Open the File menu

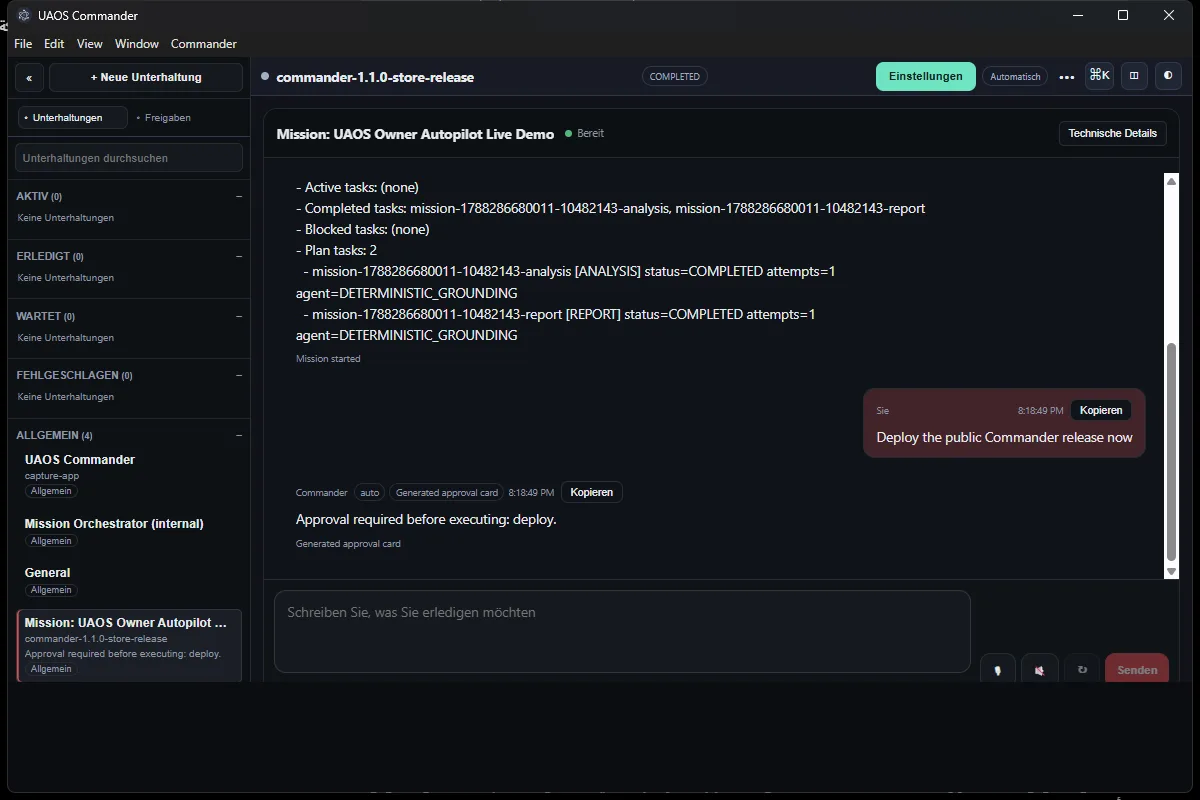pyautogui.click(x=23, y=44)
